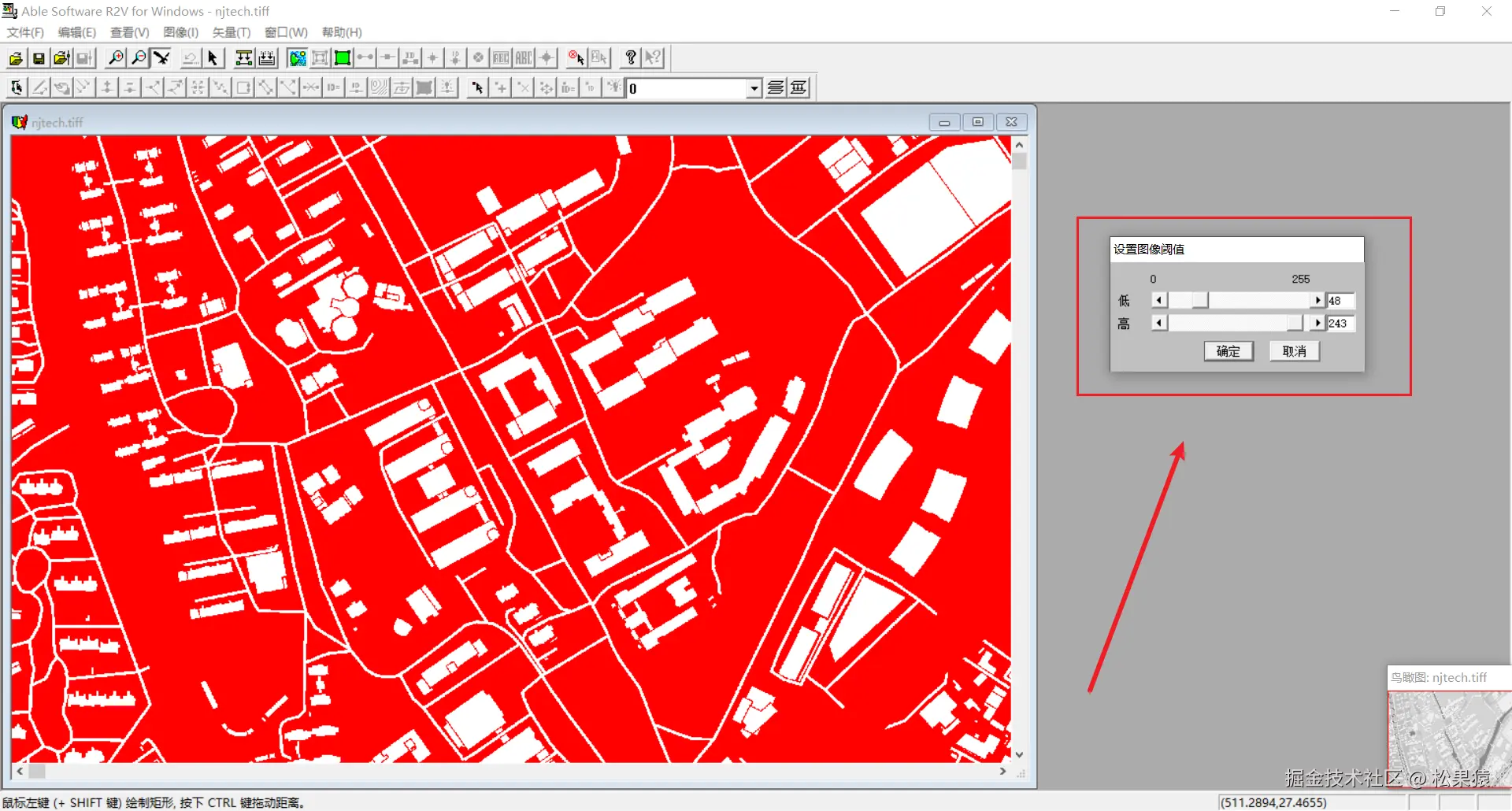Toggle the raster image display icon
Viewport: 1512px width, 811px height.
click(x=297, y=58)
